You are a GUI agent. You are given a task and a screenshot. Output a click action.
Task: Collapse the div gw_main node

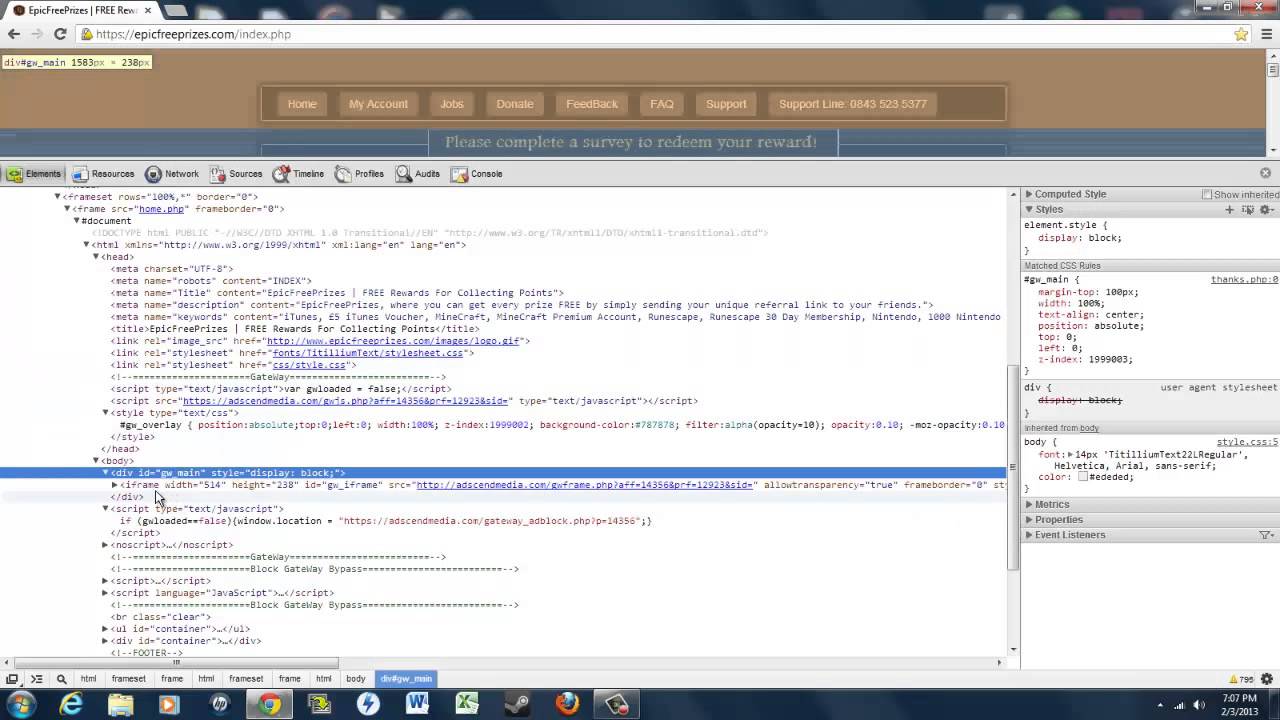pyautogui.click(x=105, y=473)
